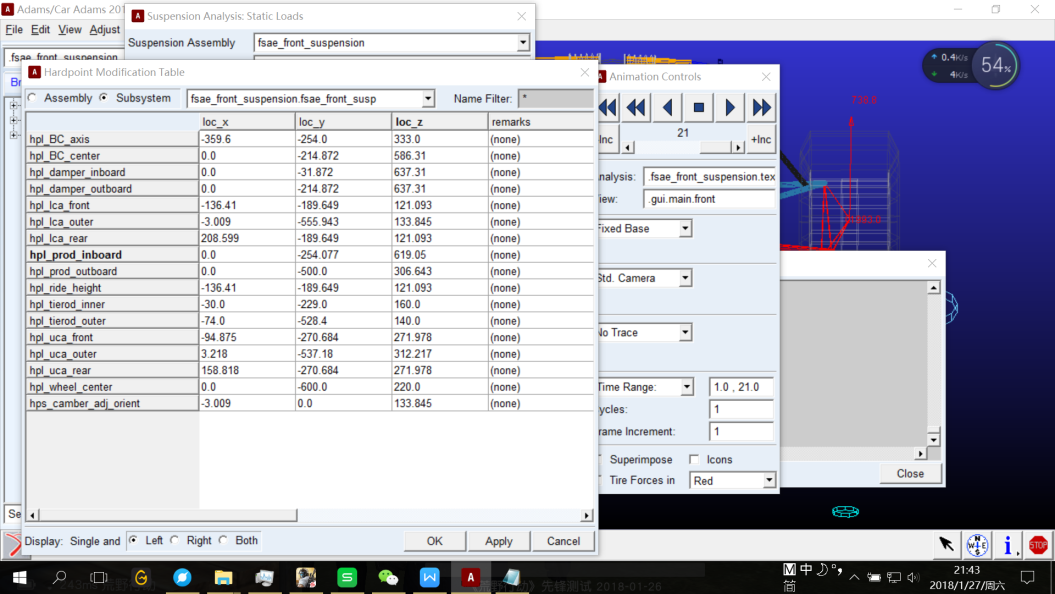
Task: Click Frame Increment field
Action: click(x=741, y=431)
